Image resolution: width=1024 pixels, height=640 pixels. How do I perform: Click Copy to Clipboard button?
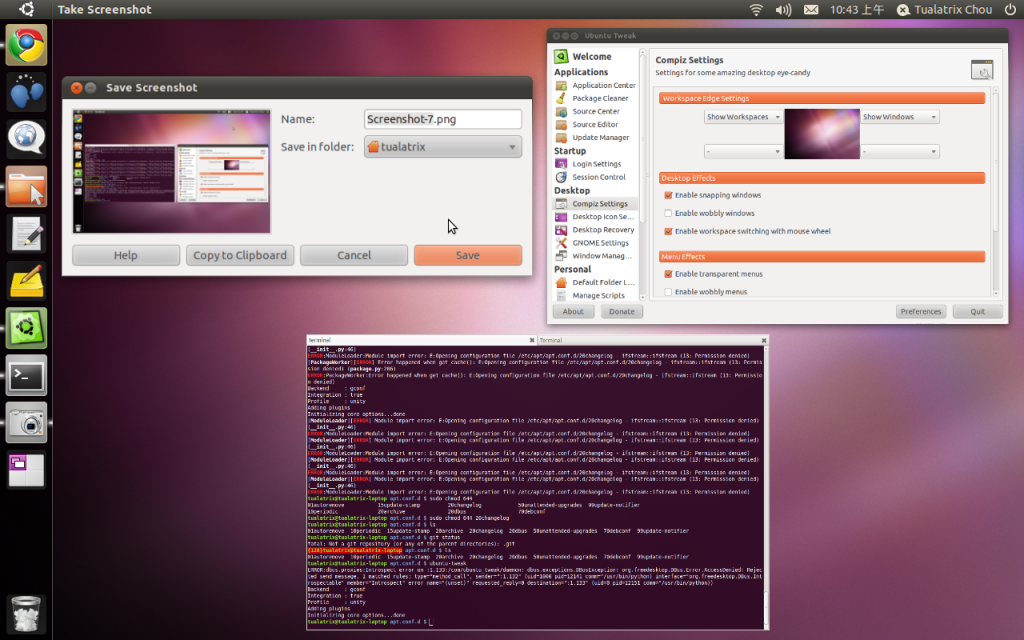(240, 255)
